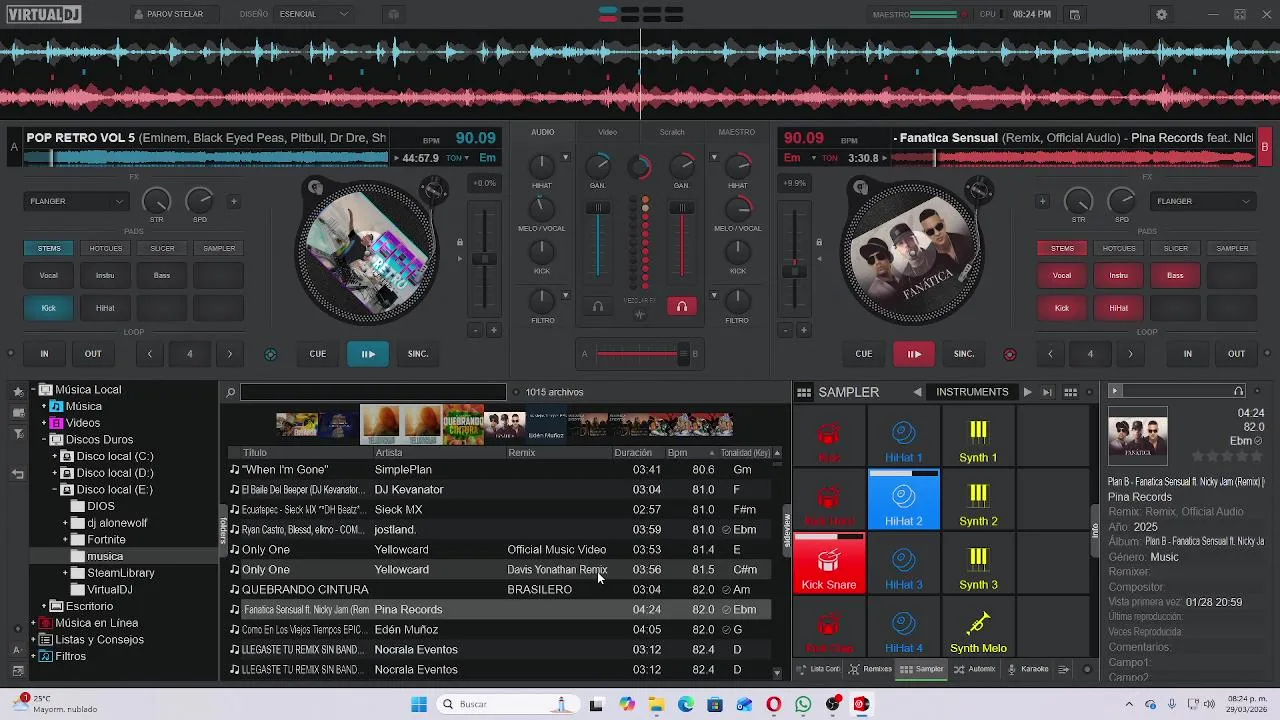
Task: Click the deck A pitch minus button
Action: [x=475, y=330]
